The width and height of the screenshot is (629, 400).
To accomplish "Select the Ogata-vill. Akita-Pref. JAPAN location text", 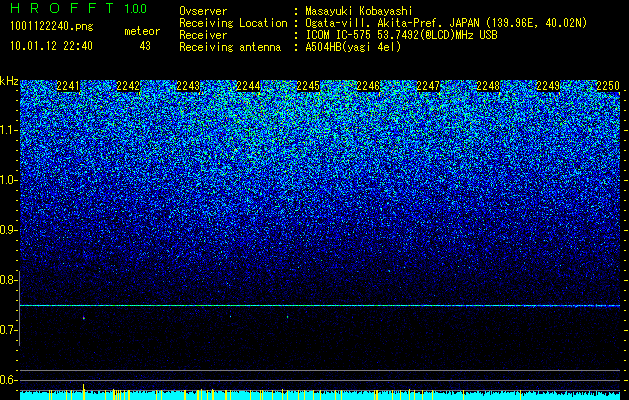I will point(446,23).
